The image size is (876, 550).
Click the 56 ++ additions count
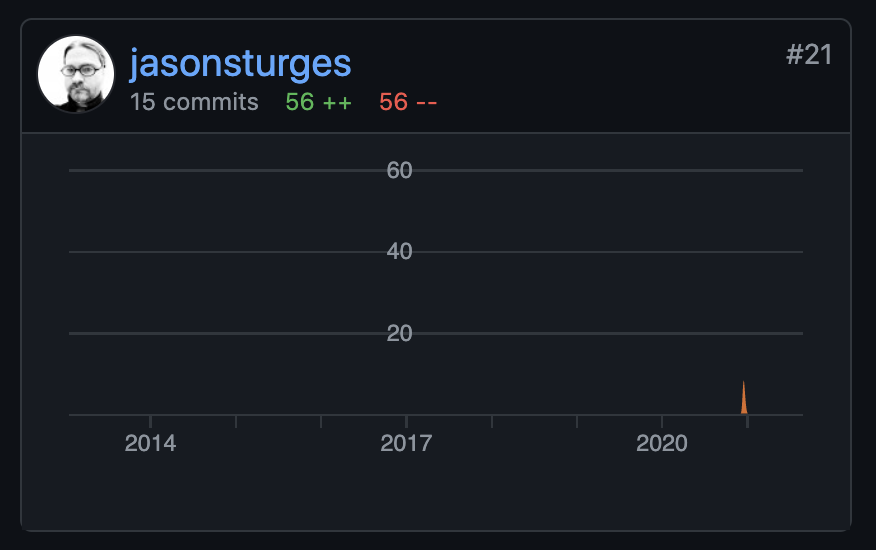(x=318, y=102)
